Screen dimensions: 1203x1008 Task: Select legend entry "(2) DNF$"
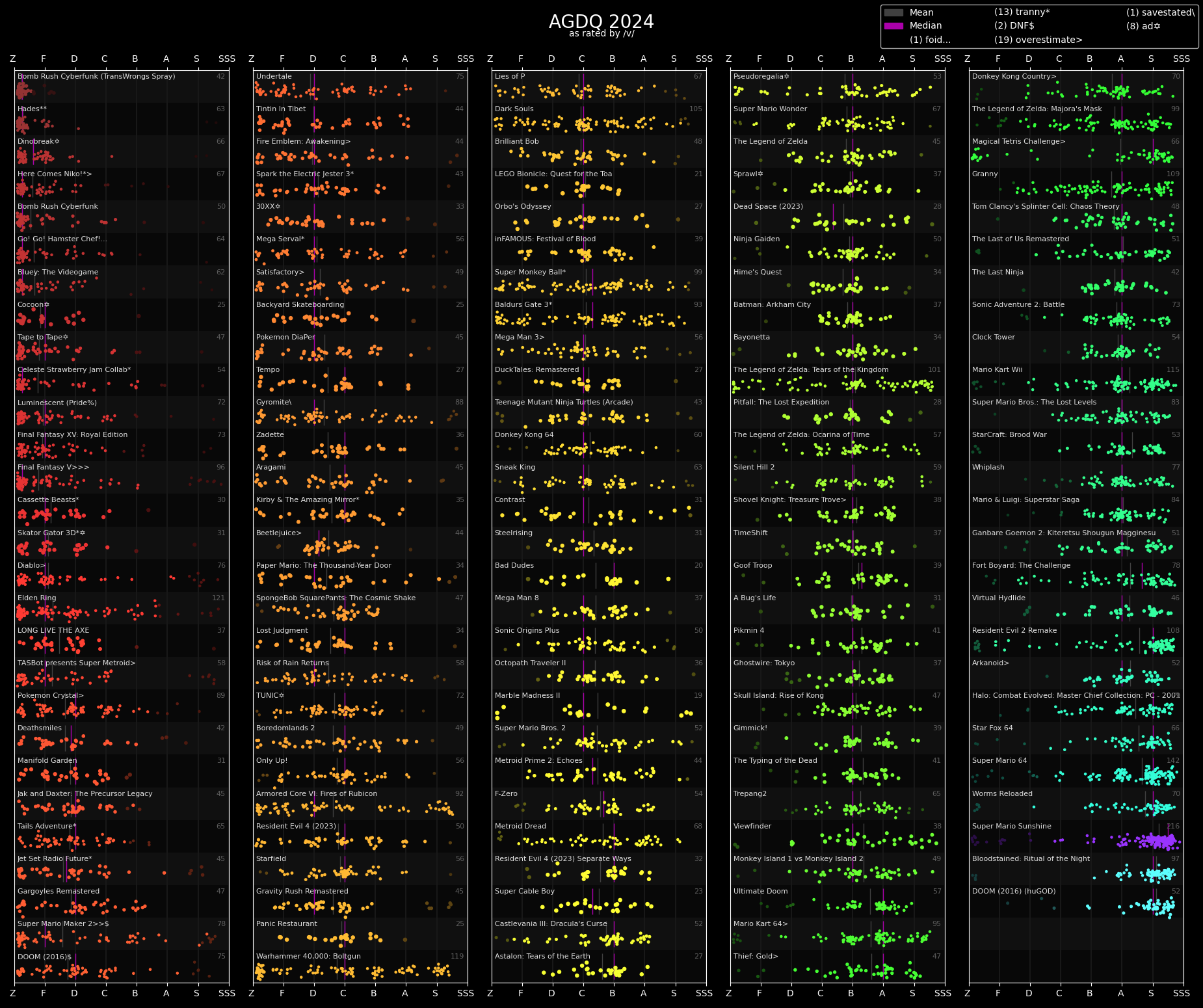coord(1014,26)
